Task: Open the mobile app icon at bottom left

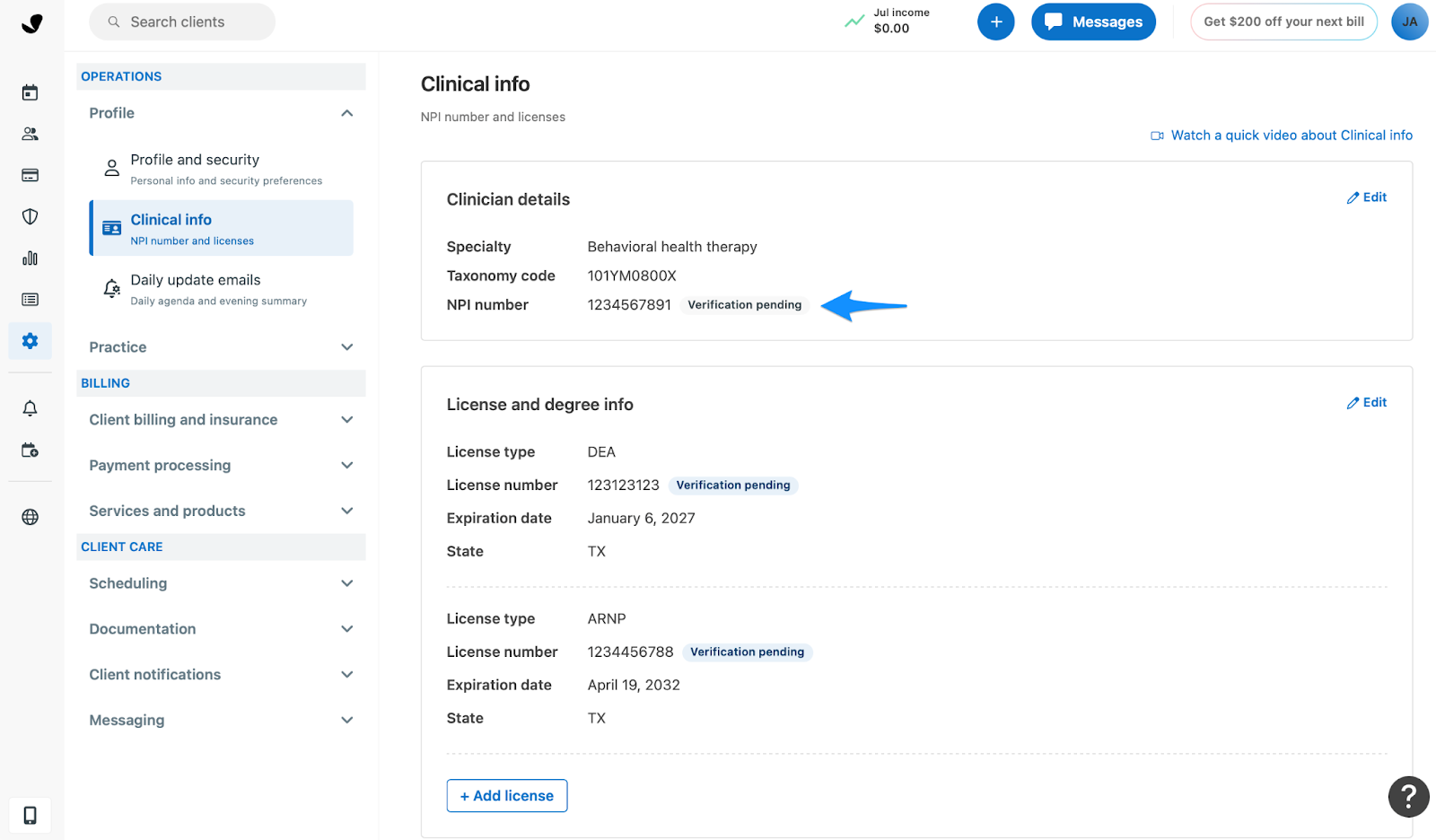Action: tap(30, 815)
